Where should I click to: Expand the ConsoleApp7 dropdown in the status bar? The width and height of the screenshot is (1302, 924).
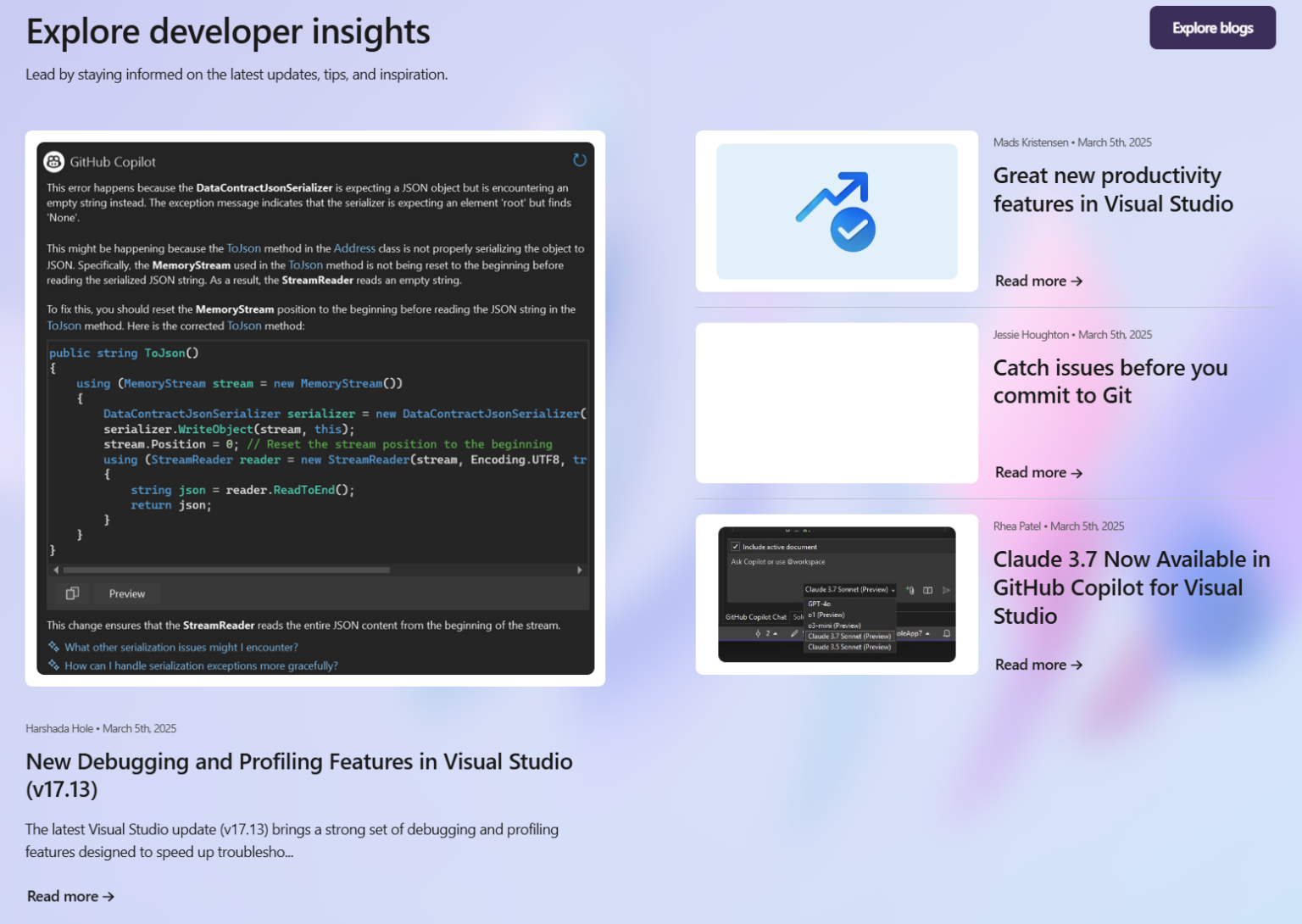click(x=927, y=633)
